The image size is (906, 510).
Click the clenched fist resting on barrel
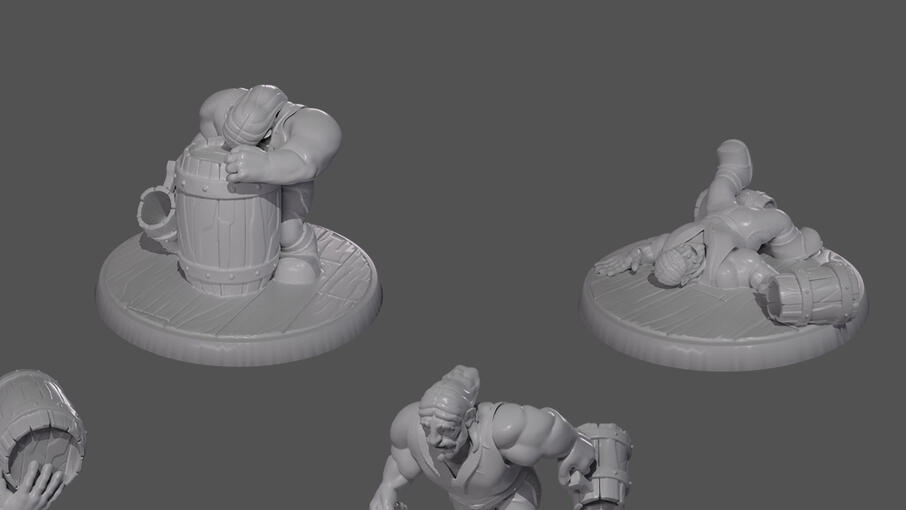[248, 163]
